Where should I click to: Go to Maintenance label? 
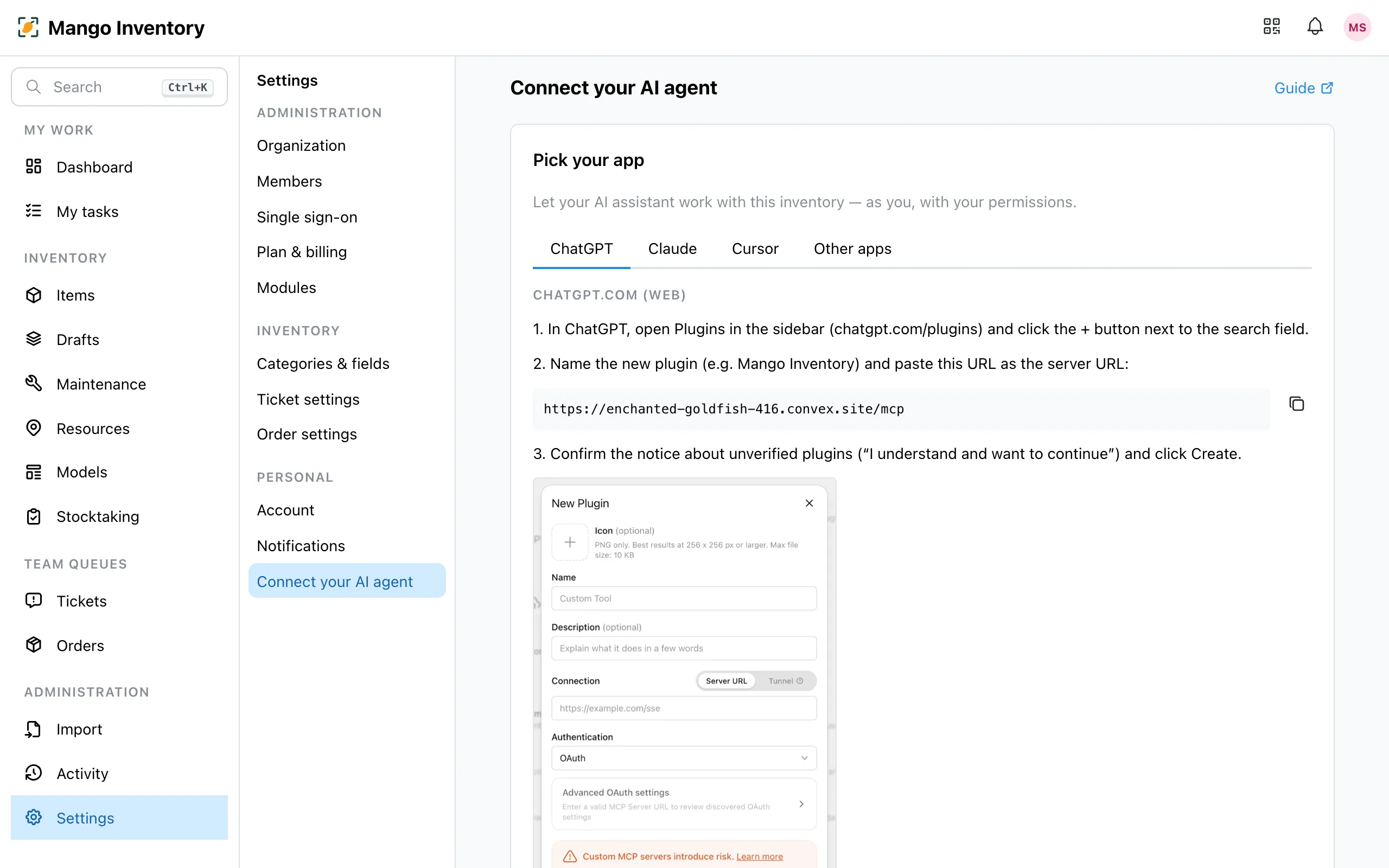pyautogui.click(x=101, y=384)
